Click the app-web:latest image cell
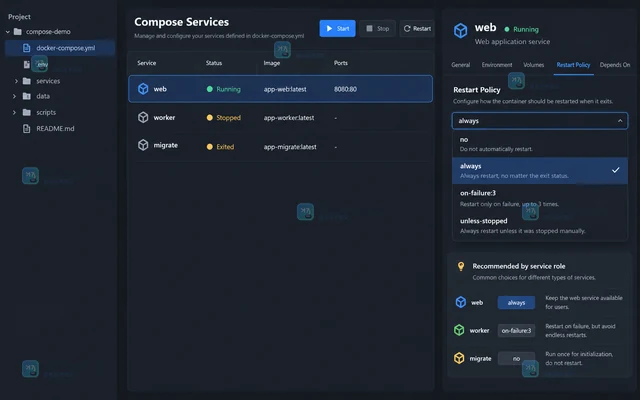 click(x=285, y=89)
